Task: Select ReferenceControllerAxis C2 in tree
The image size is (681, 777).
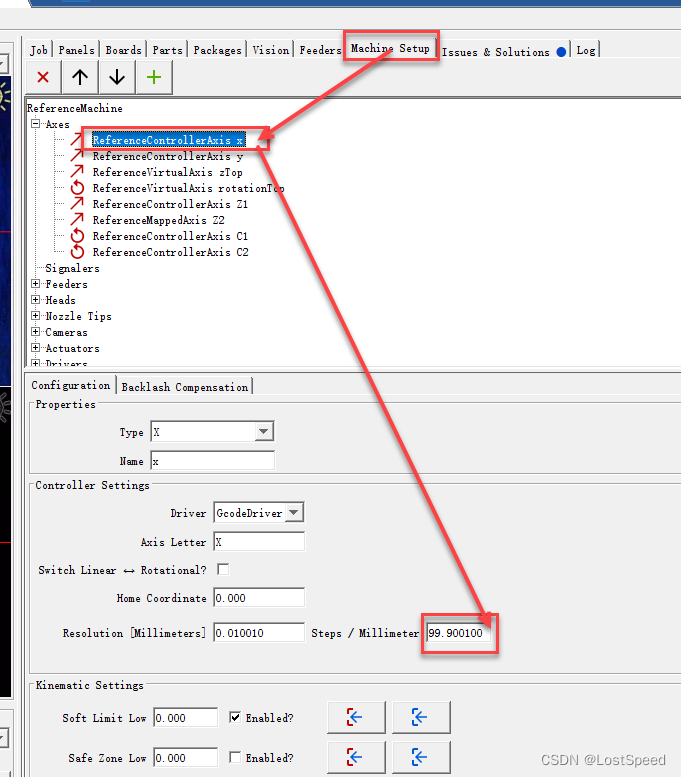Action: point(170,252)
